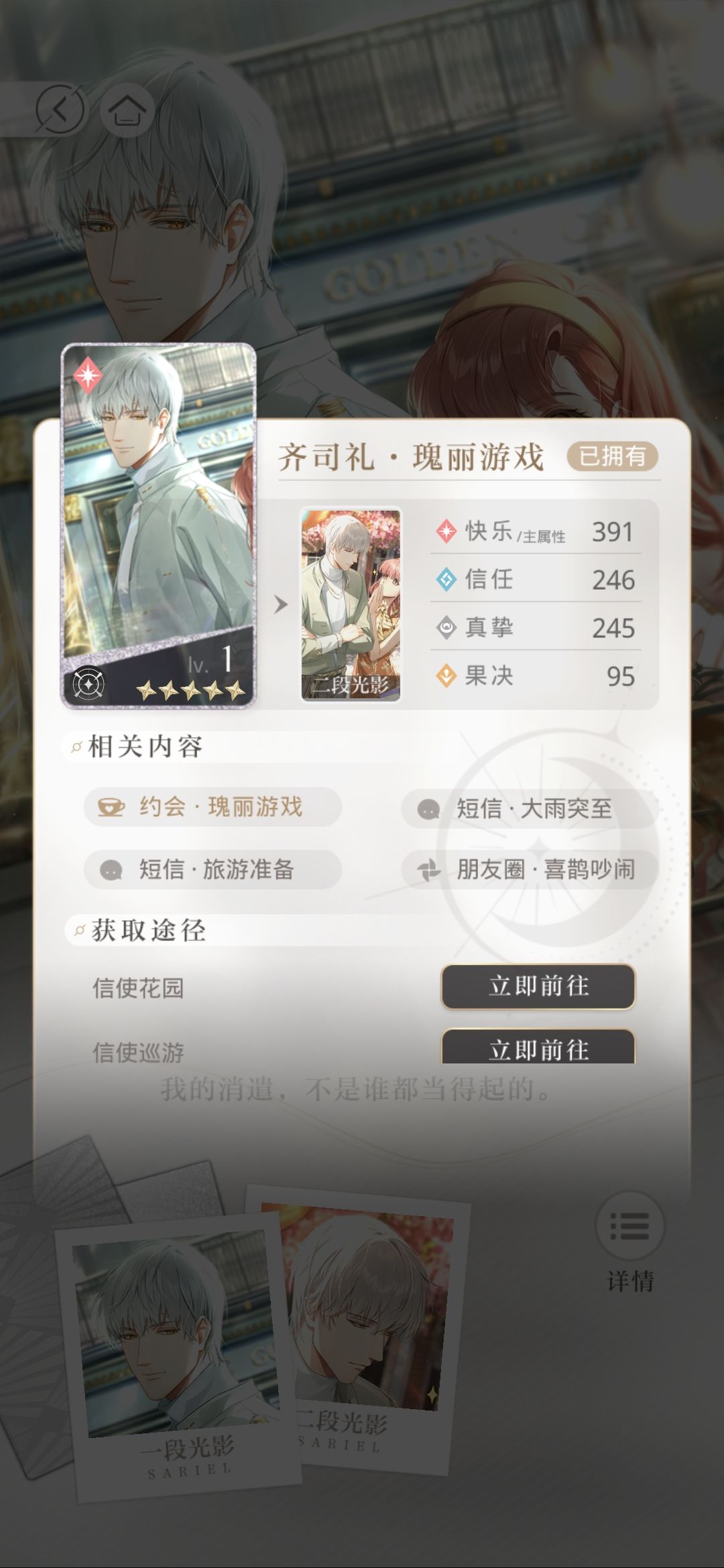Tap the 信任 attribute icon
Image resolution: width=724 pixels, height=1568 pixels.
pos(446,580)
